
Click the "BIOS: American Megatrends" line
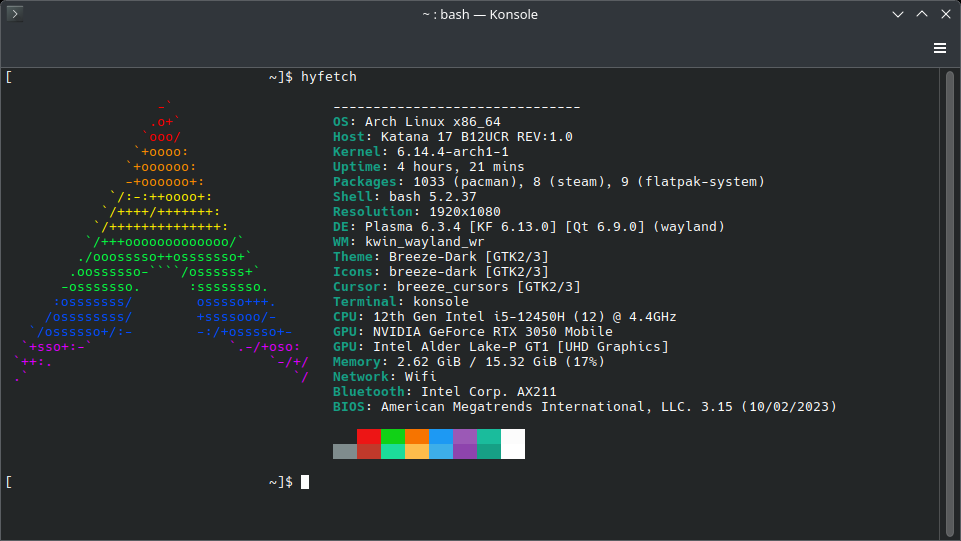coord(585,407)
